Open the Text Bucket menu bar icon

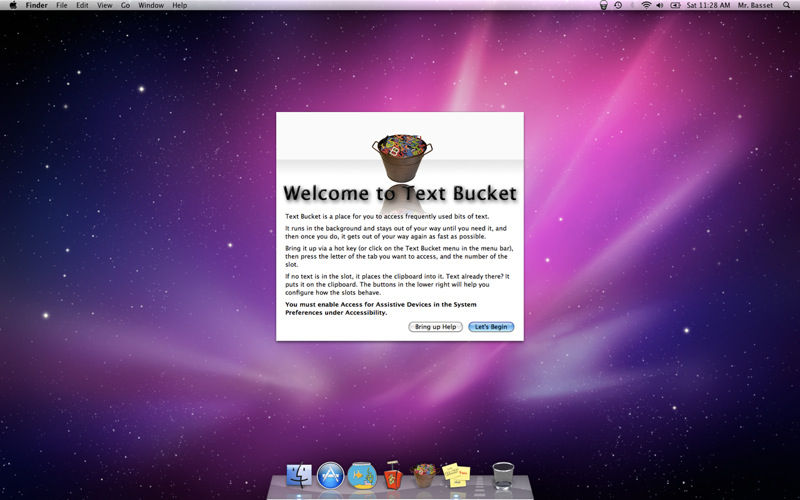(x=604, y=5)
